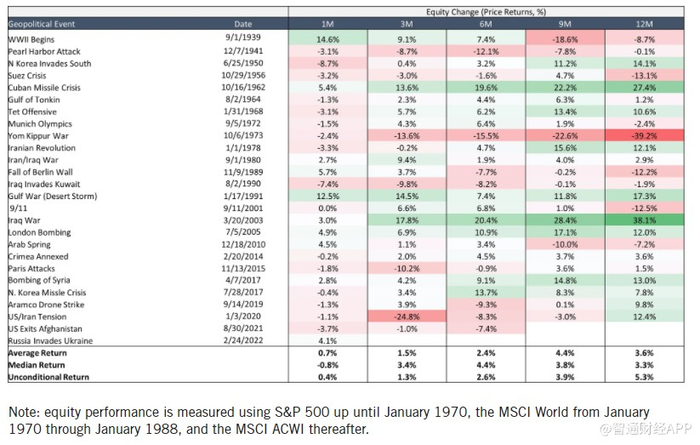The height and width of the screenshot is (445, 700).
Task: Click the 智通财经APP watermark logo icon
Action: click(x=606, y=431)
